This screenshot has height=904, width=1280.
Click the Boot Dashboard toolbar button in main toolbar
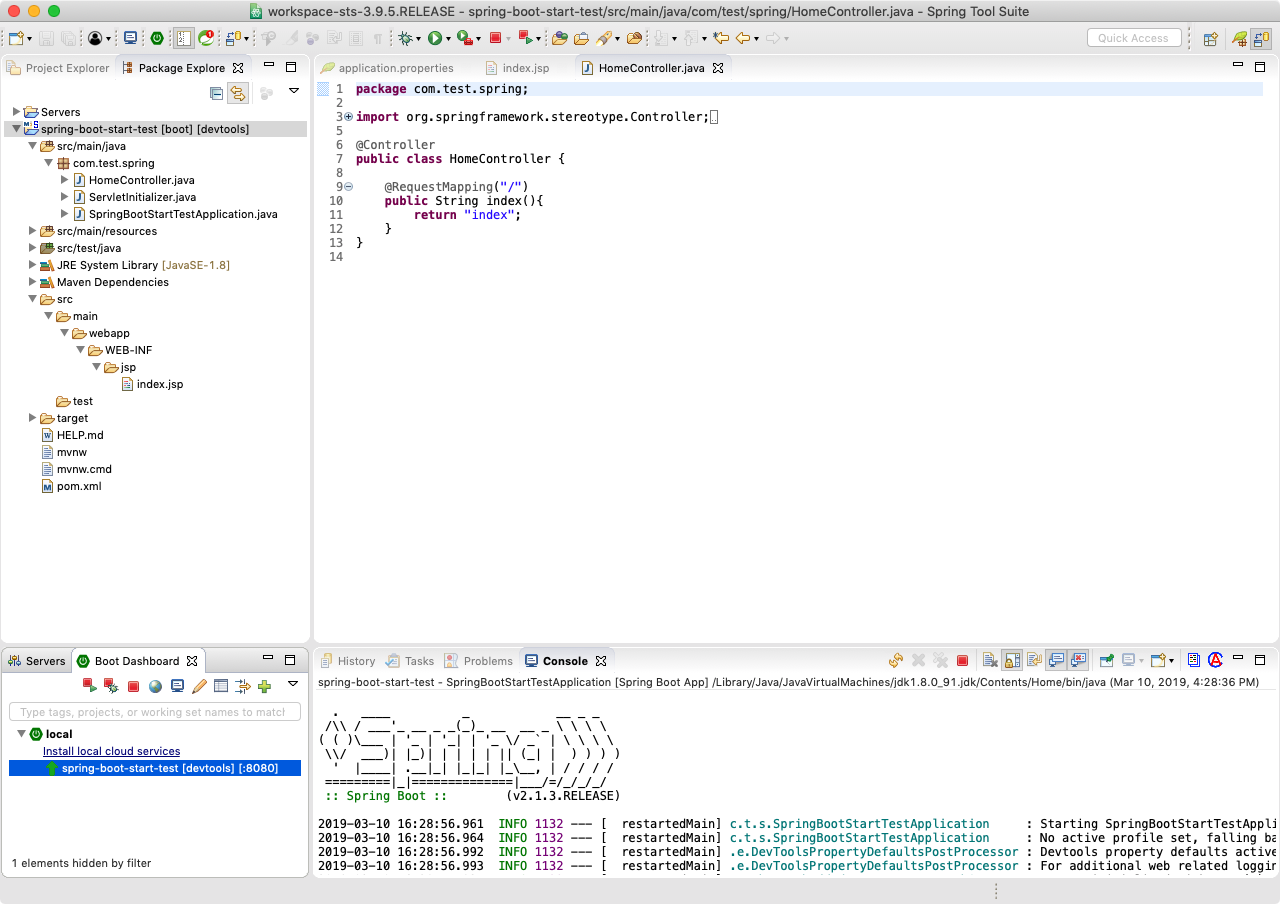coord(157,38)
